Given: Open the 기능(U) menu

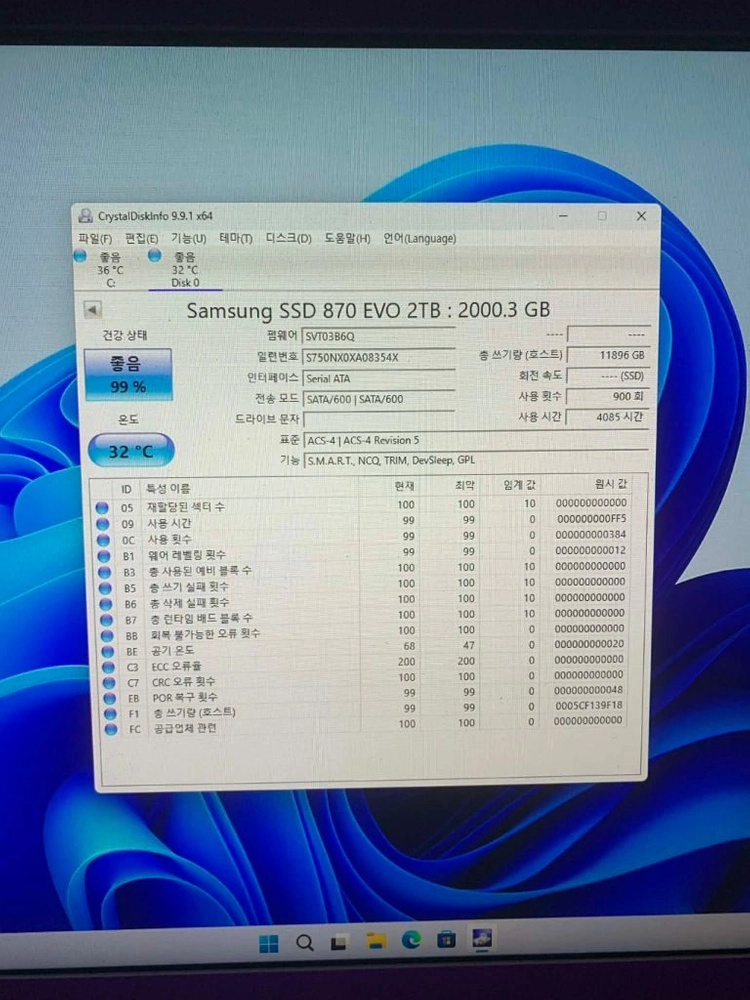Looking at the screenshot, I should [188, 239].
